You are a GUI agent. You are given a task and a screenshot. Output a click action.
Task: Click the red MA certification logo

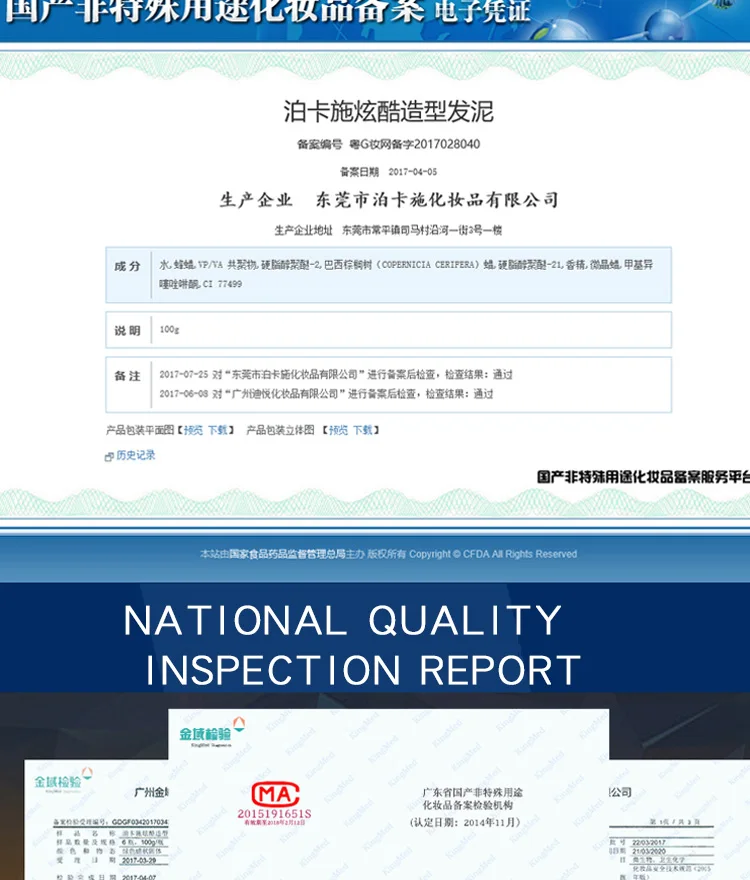[275, 795]
